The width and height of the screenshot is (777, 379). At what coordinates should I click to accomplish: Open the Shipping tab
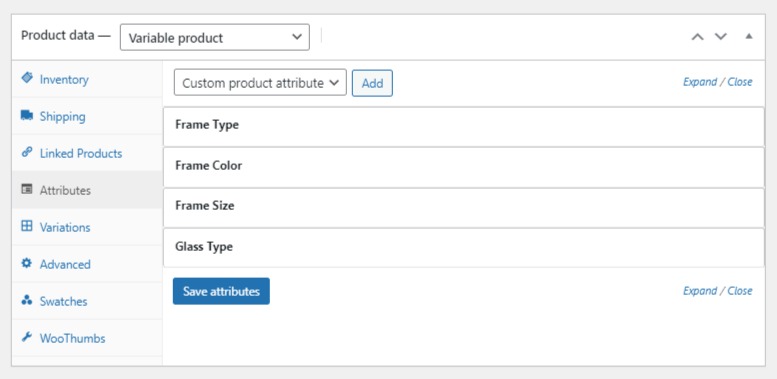tap(87, 116)
